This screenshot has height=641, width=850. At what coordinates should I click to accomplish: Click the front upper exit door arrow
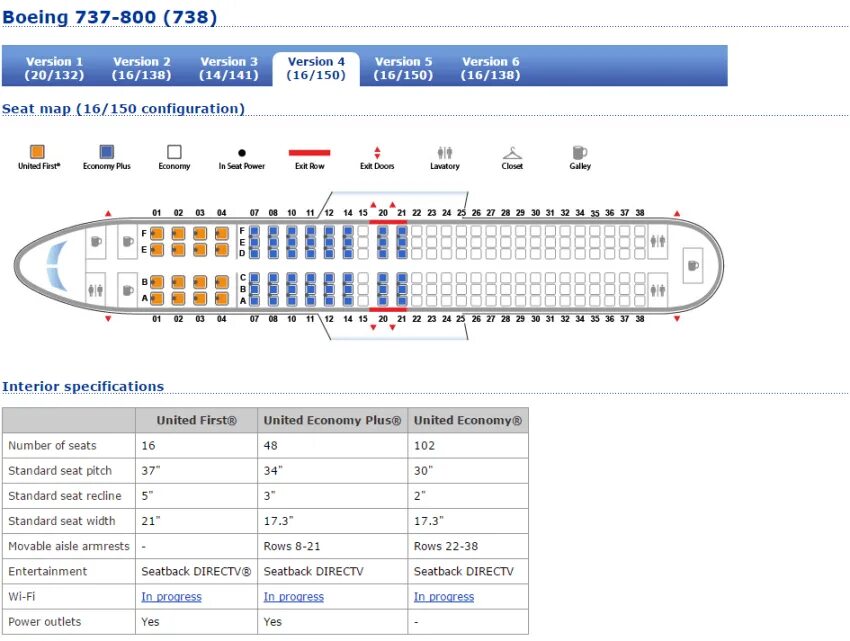[108, 214]
